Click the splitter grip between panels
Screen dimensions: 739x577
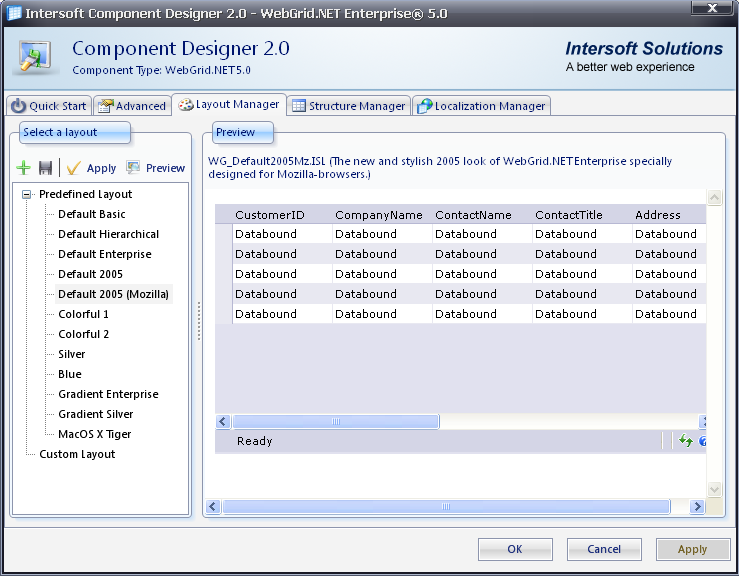point(199,321)
